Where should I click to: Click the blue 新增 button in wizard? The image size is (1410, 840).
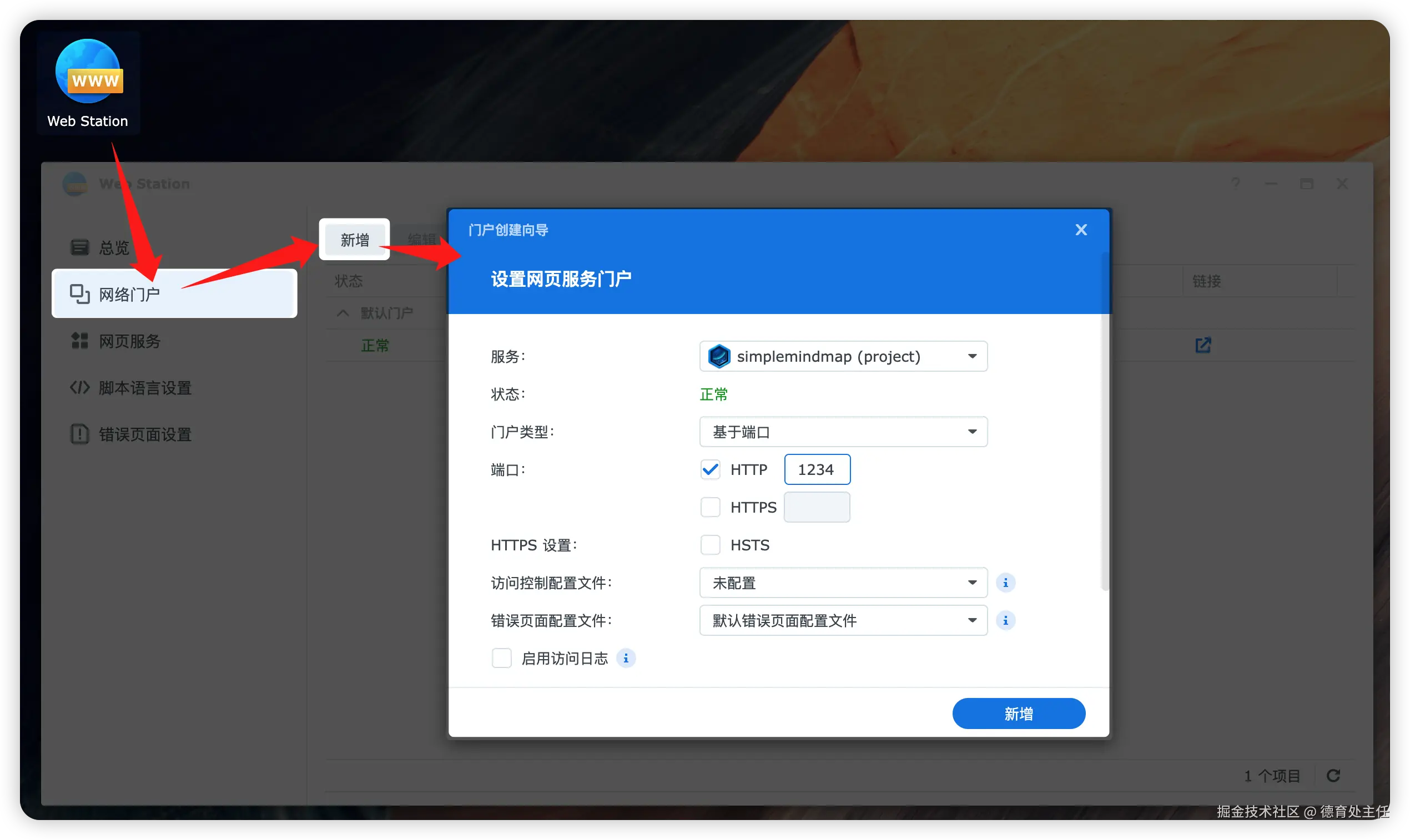(1018, 714)
